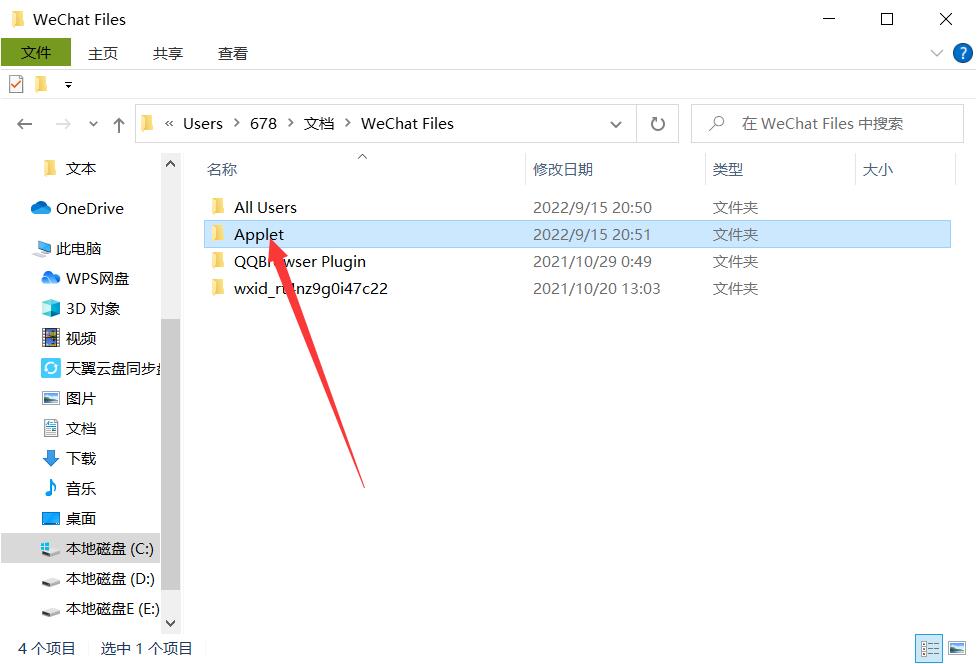Select 本地磁盘 (C:) in navigation pane
Viewport: 977px width, 664px height.
pos(109,548)
